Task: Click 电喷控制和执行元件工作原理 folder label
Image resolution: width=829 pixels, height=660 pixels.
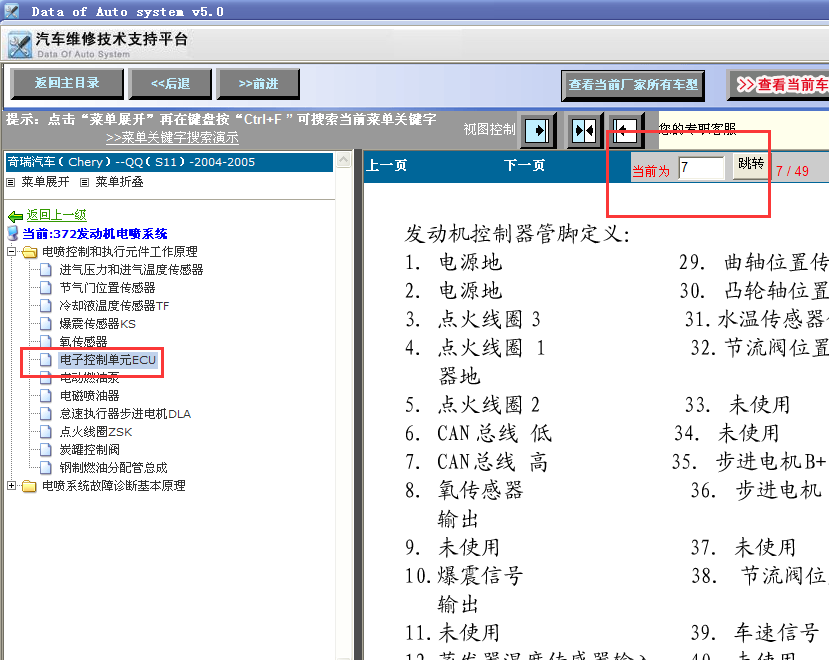Action: click(x=119, y=251)
